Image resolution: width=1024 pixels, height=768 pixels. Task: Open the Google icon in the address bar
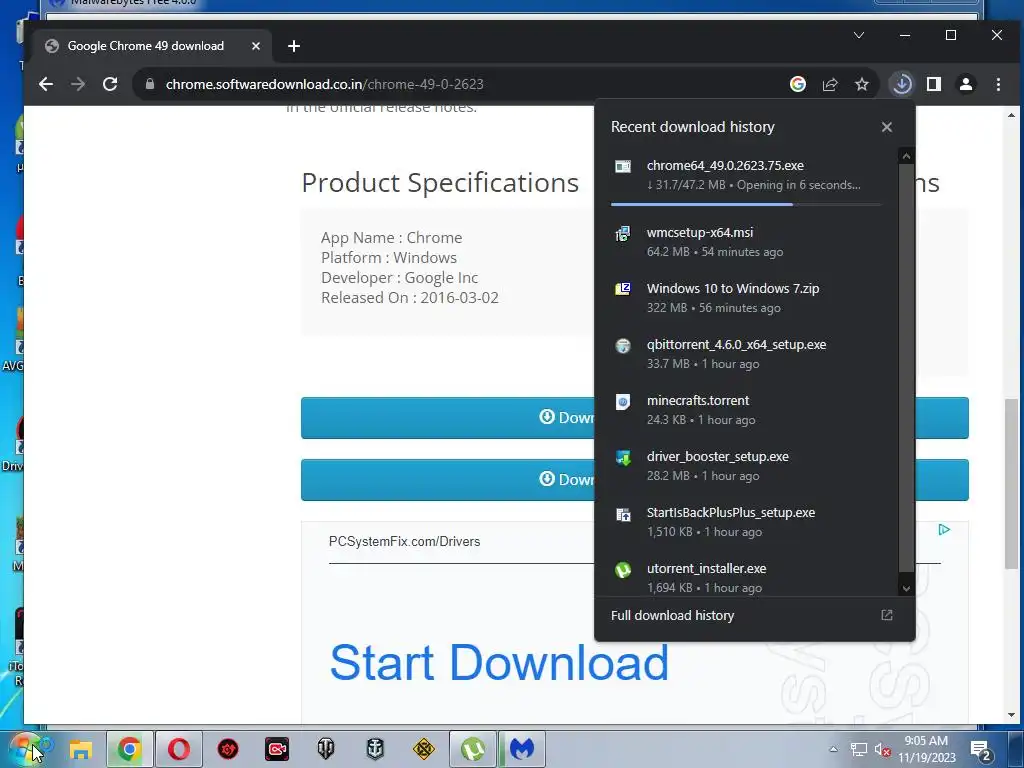pos(797,84)
